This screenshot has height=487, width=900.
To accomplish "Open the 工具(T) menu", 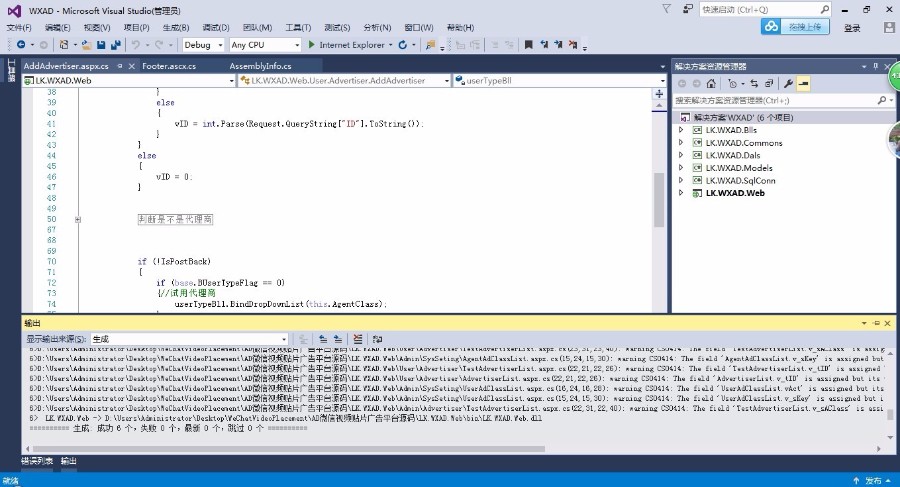I will click(x=298, y=28).
